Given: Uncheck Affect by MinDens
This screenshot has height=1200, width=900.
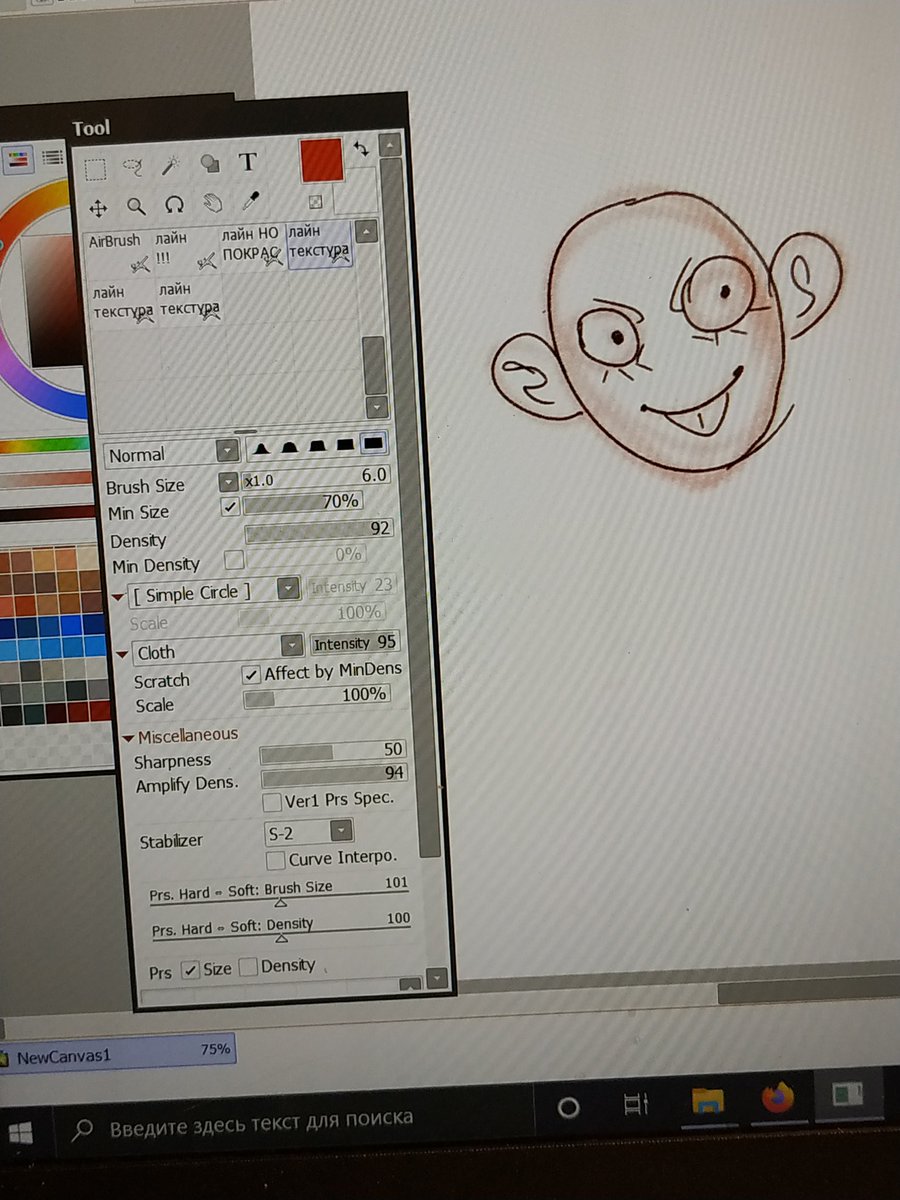Looking at the screenshot, I should click(252, 675).
